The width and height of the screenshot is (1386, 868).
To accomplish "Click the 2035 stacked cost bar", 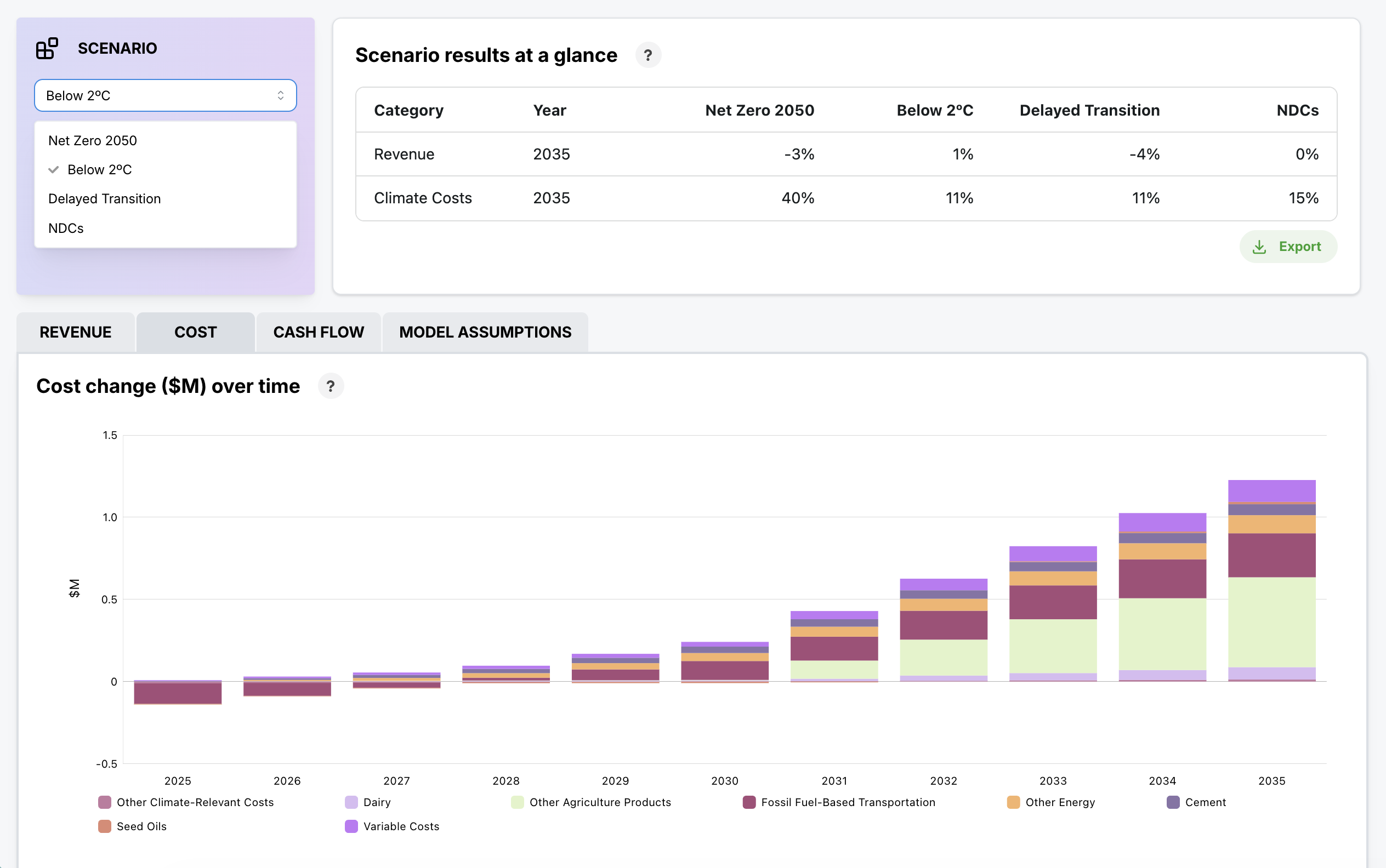I will click(1271, 580).
